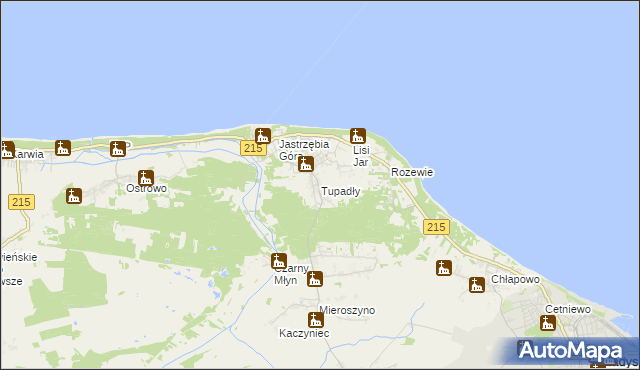
Task: Click the church icon right of Czarny Młyn label
Action: (315, 279)
